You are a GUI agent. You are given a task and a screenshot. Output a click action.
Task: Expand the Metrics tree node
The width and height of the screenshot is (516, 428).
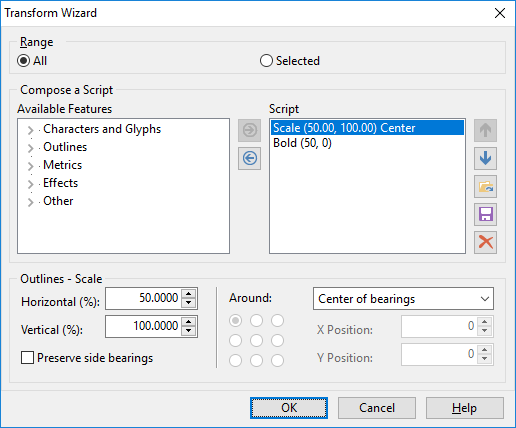[x=31, y=166]
